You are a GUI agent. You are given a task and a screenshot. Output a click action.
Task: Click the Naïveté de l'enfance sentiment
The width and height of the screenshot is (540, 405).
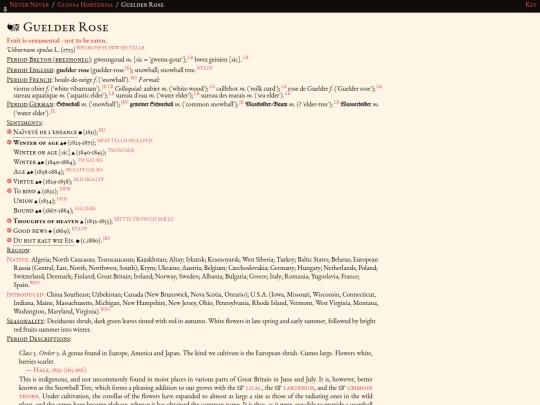(x=45, y=132)
